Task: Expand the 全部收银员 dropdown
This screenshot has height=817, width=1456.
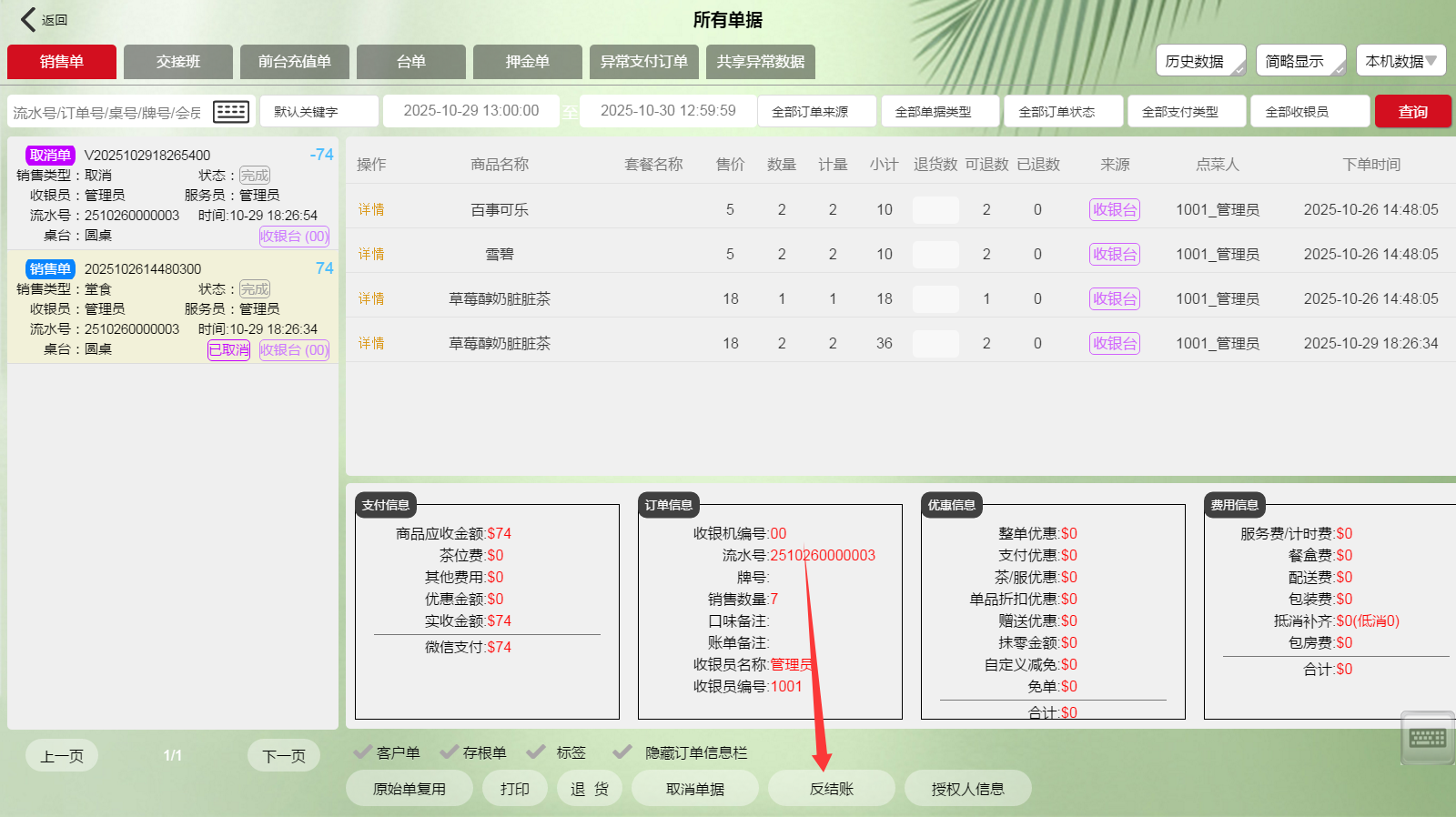Action: point(1309,112)
